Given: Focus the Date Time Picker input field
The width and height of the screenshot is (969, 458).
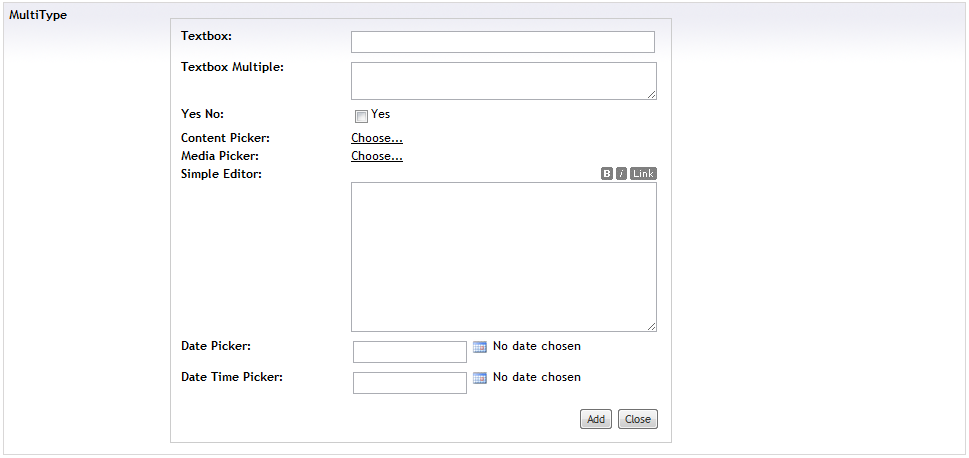Looking at the screenshot, I should [410, 383].
